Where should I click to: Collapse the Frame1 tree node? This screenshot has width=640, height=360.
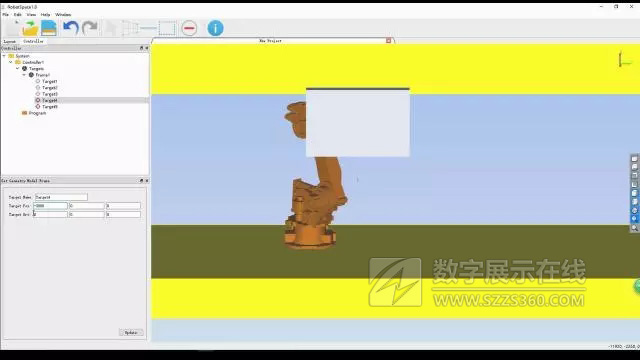pyautogui.click(x=24, y=75)
